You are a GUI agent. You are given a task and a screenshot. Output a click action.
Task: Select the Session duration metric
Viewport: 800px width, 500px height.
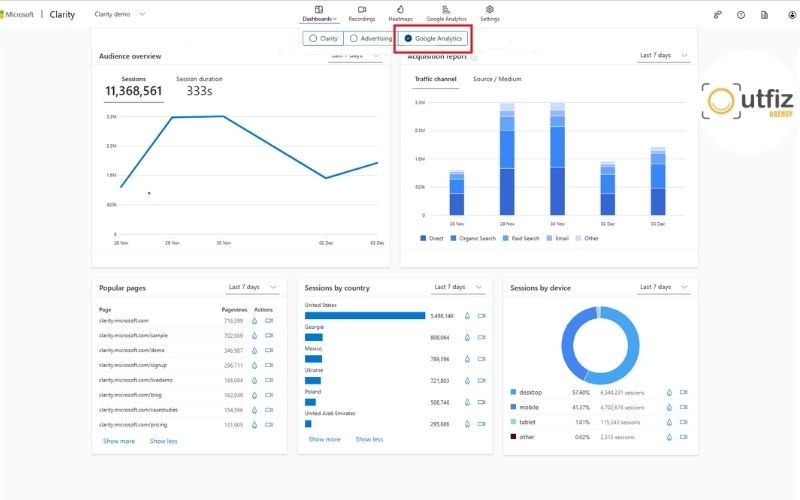click(x=199, y=87)
